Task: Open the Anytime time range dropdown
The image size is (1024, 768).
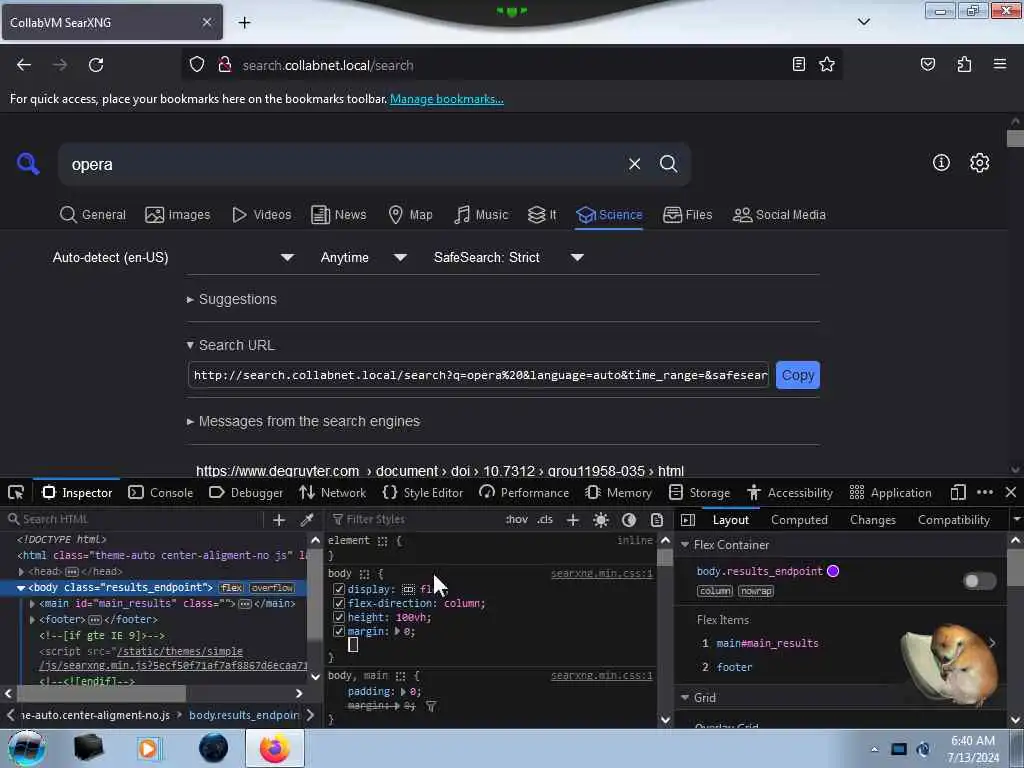Action: point(364,257)
